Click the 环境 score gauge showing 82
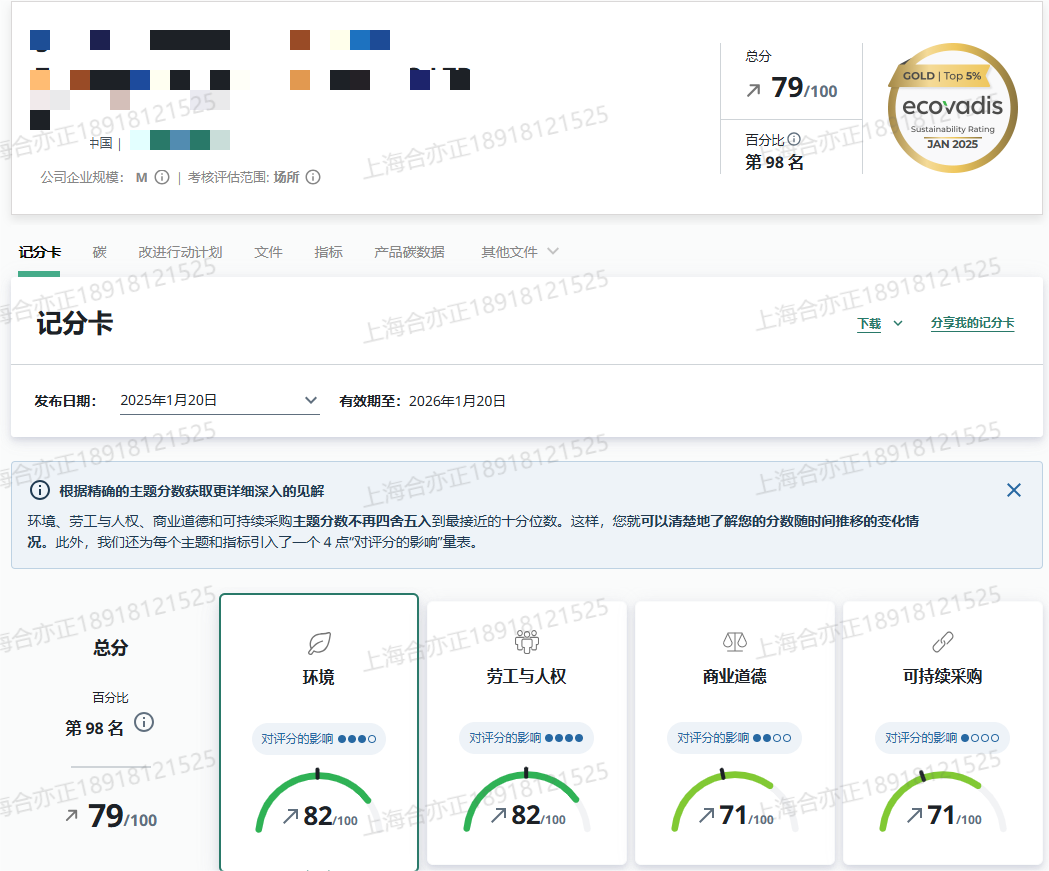The width and height of the screenshot is (1049, 871). [x=318, y=803]
